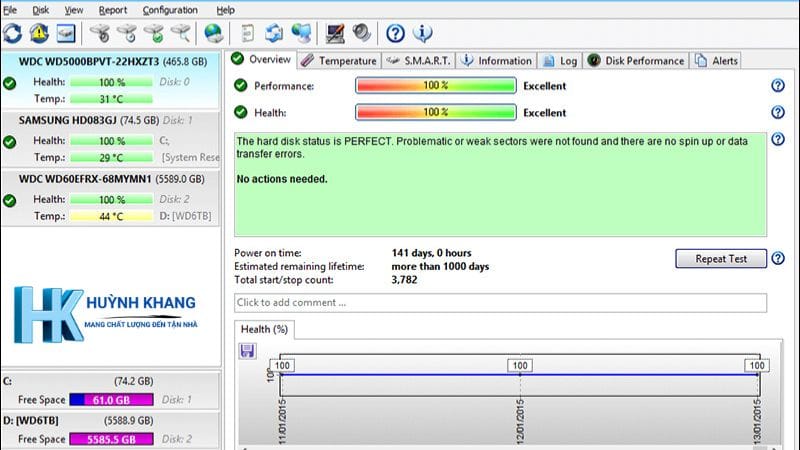The width and height of the screenshot is (800, 450).
Task: Click the yellow warning alert toolbar icon
Action: click(x=39, y=34)
